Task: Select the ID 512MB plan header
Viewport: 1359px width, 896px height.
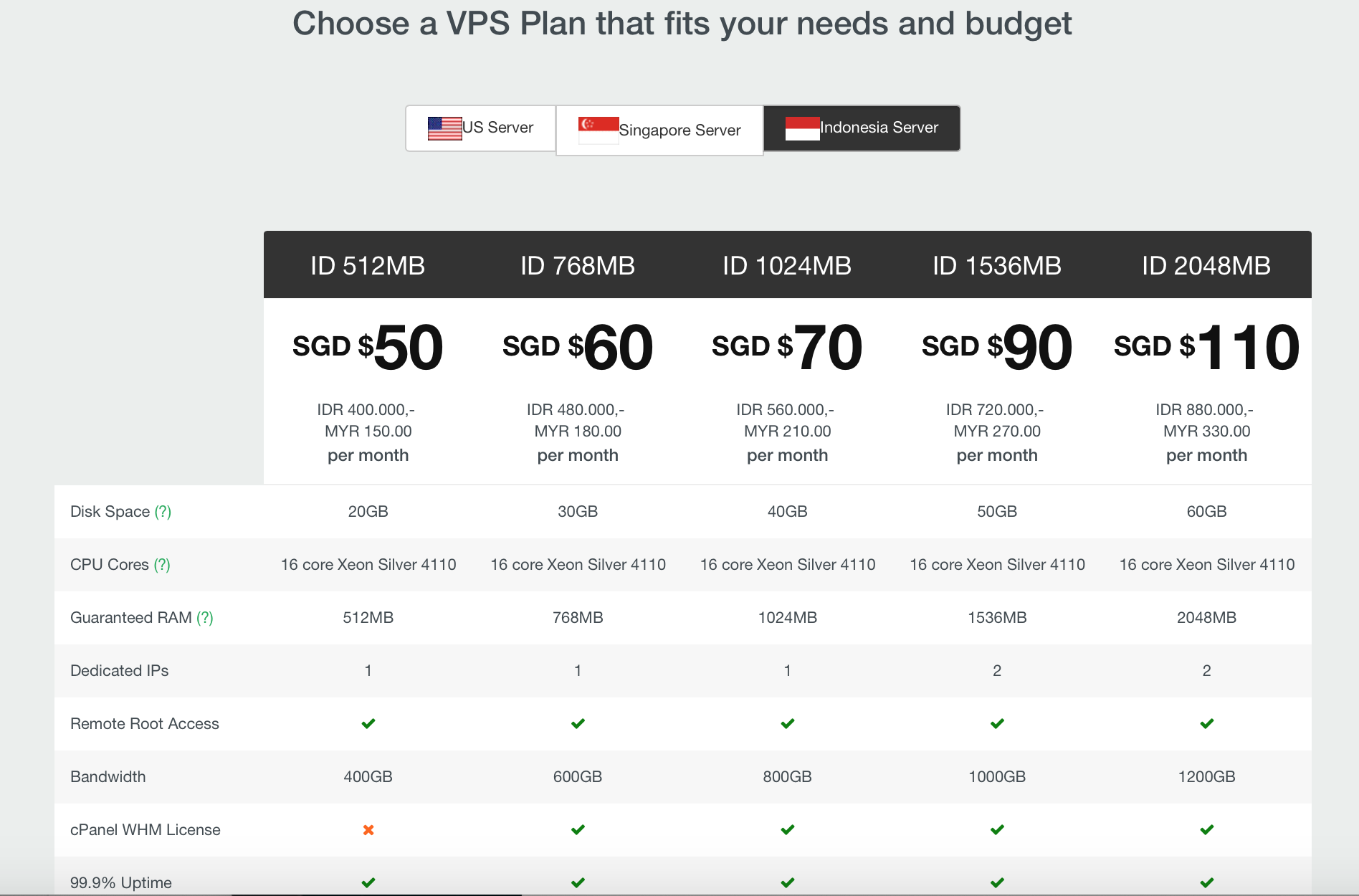Action: 368,266
